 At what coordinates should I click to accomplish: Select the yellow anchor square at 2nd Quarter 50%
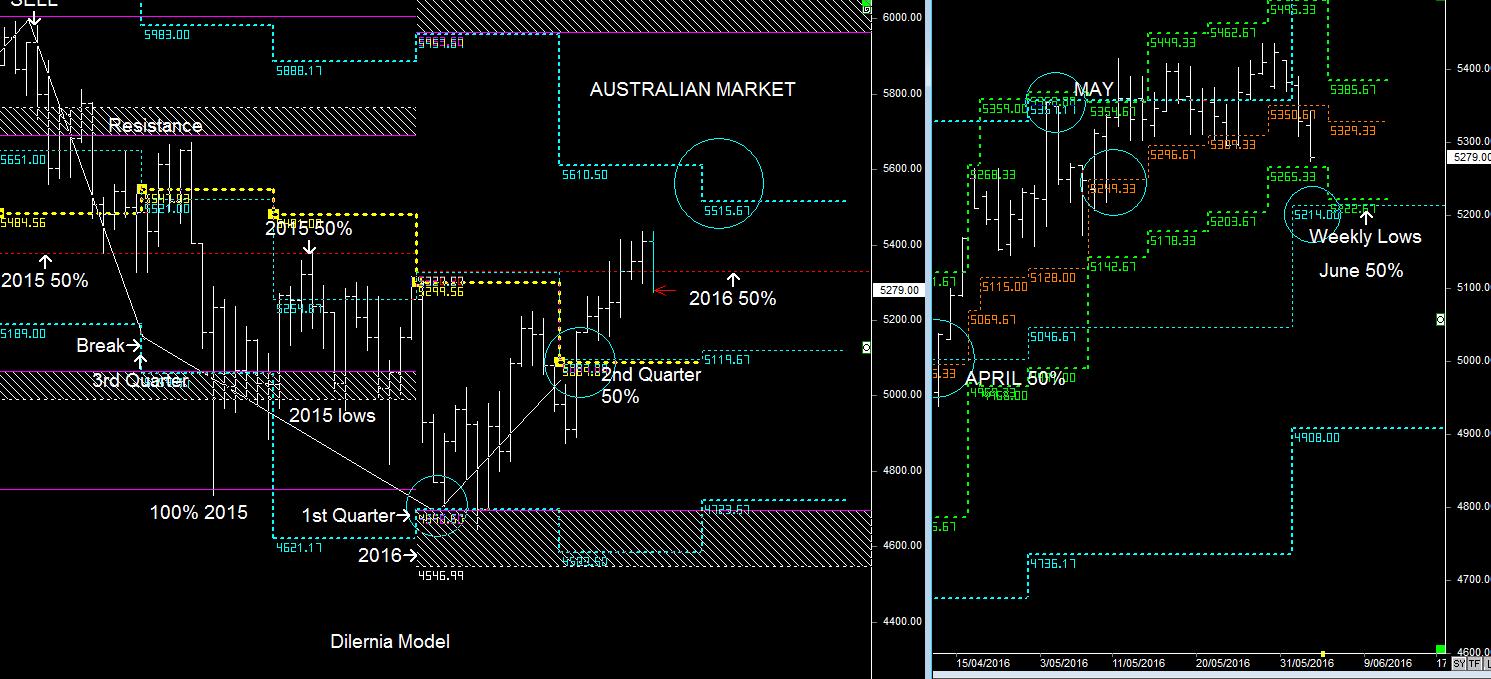click(x=559, y=360)
